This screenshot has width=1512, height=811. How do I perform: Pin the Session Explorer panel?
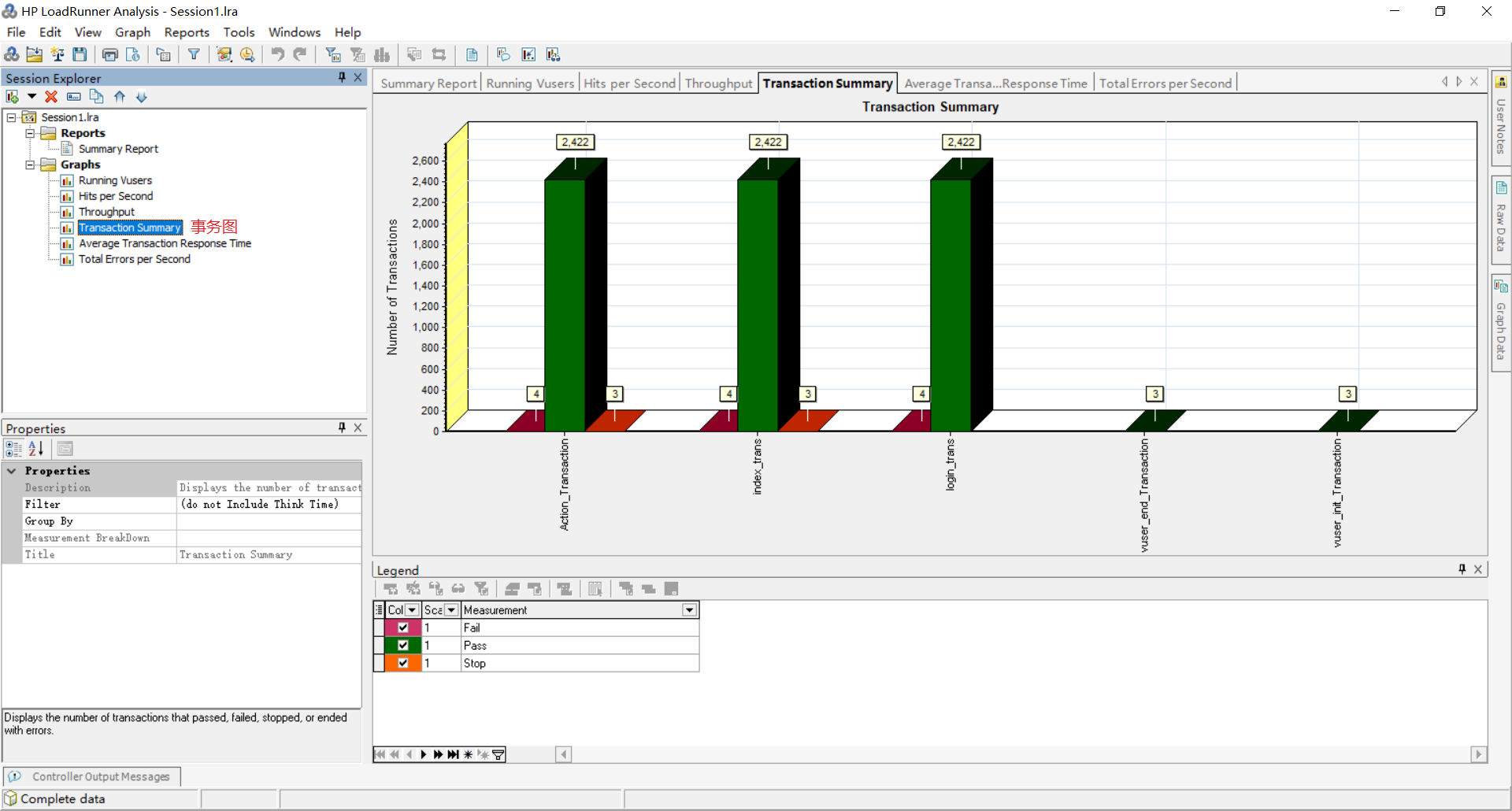point(342,77)
